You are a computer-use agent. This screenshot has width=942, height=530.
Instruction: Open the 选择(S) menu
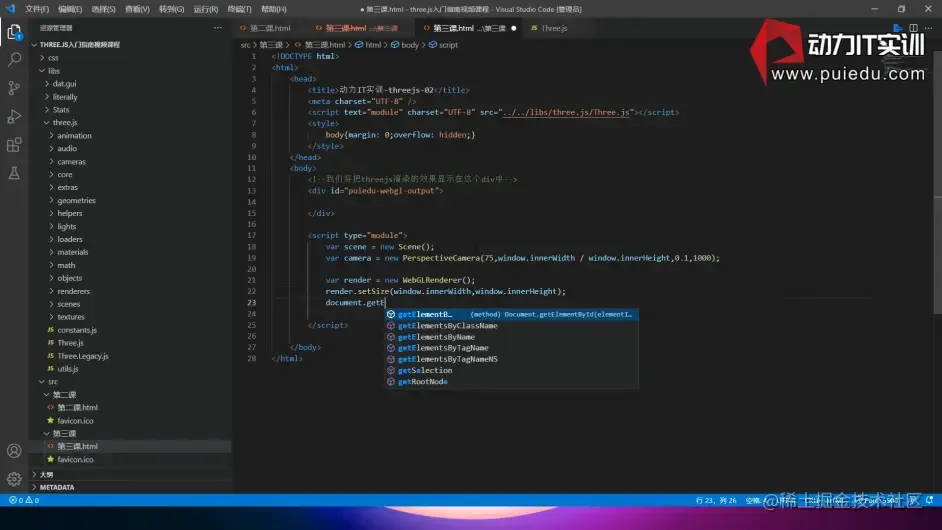[103, 9]
